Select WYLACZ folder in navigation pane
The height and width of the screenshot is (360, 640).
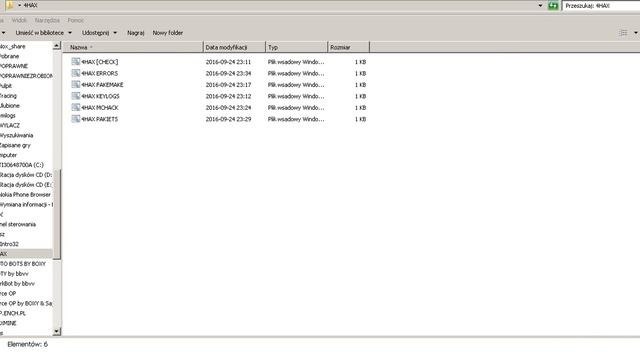click(x=10, y=125)
